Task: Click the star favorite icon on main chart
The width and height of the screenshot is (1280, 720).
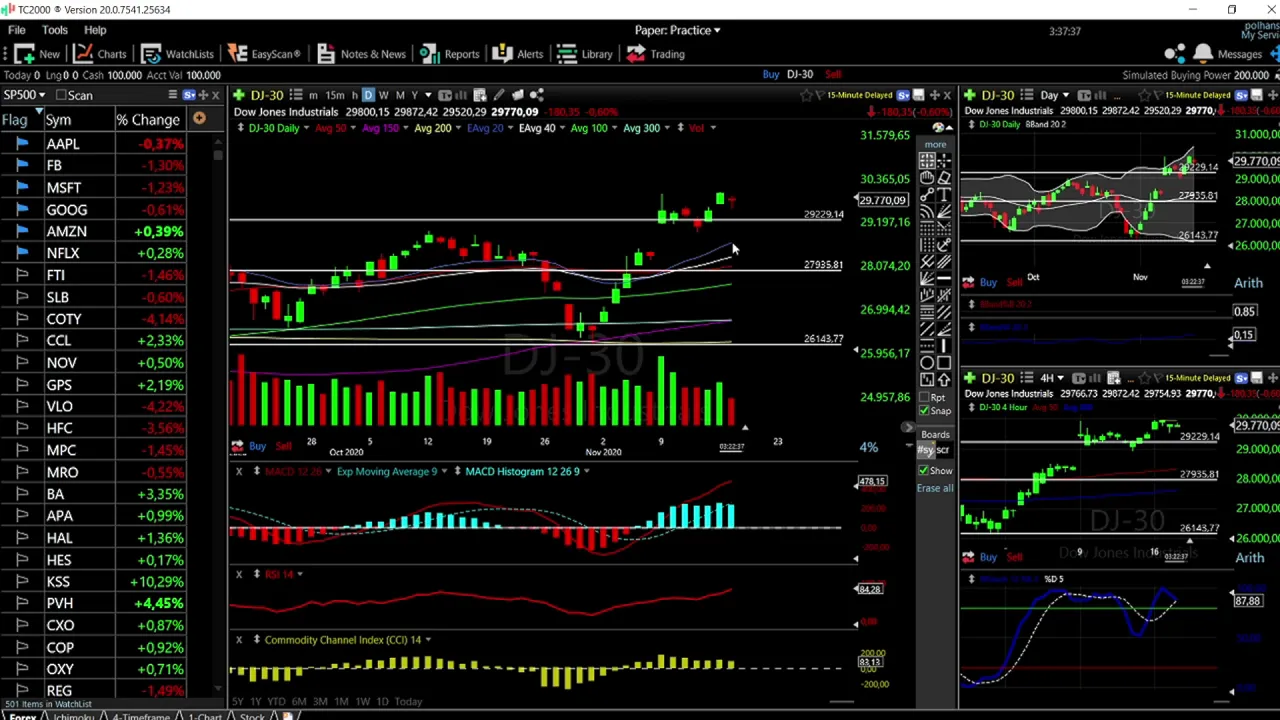Action: coord(806,95)
